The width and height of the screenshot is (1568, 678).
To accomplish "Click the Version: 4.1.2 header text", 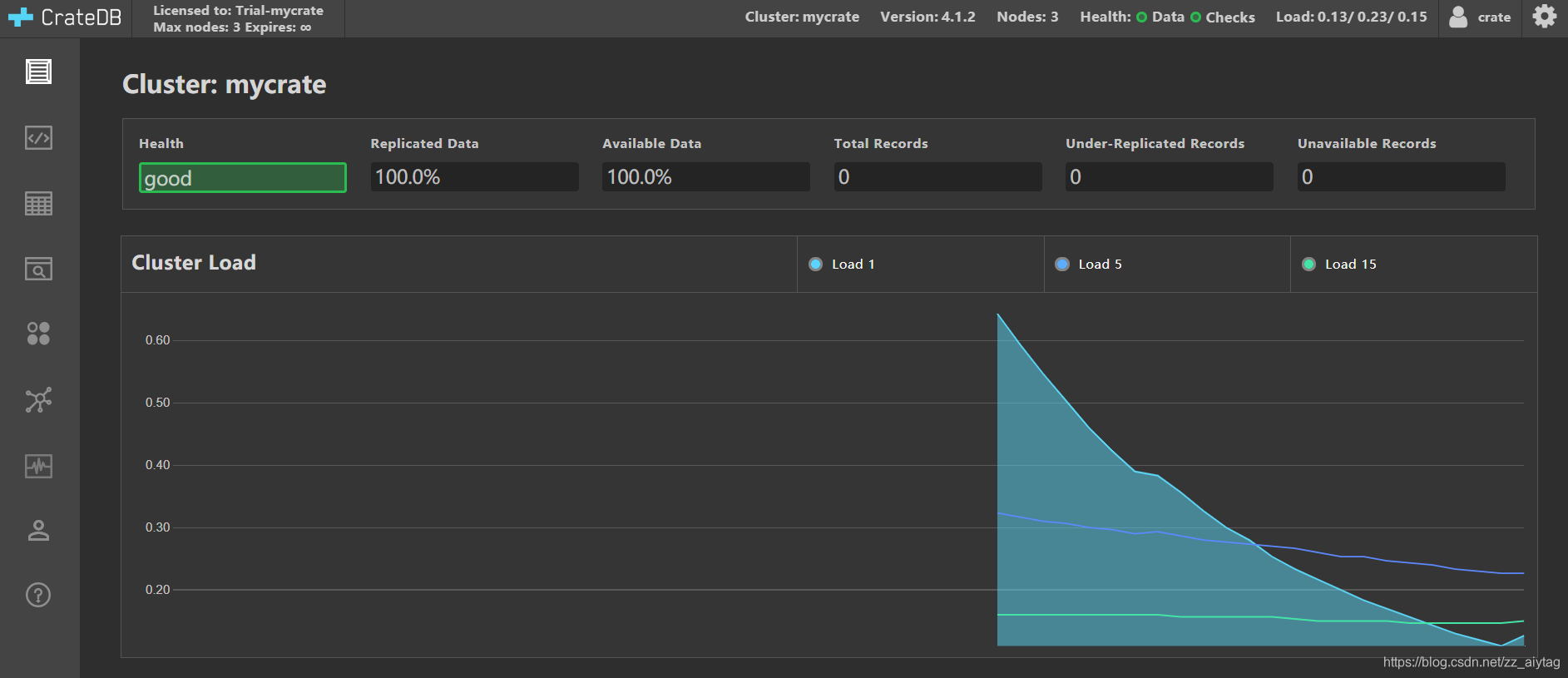I will tap(927, 17).
